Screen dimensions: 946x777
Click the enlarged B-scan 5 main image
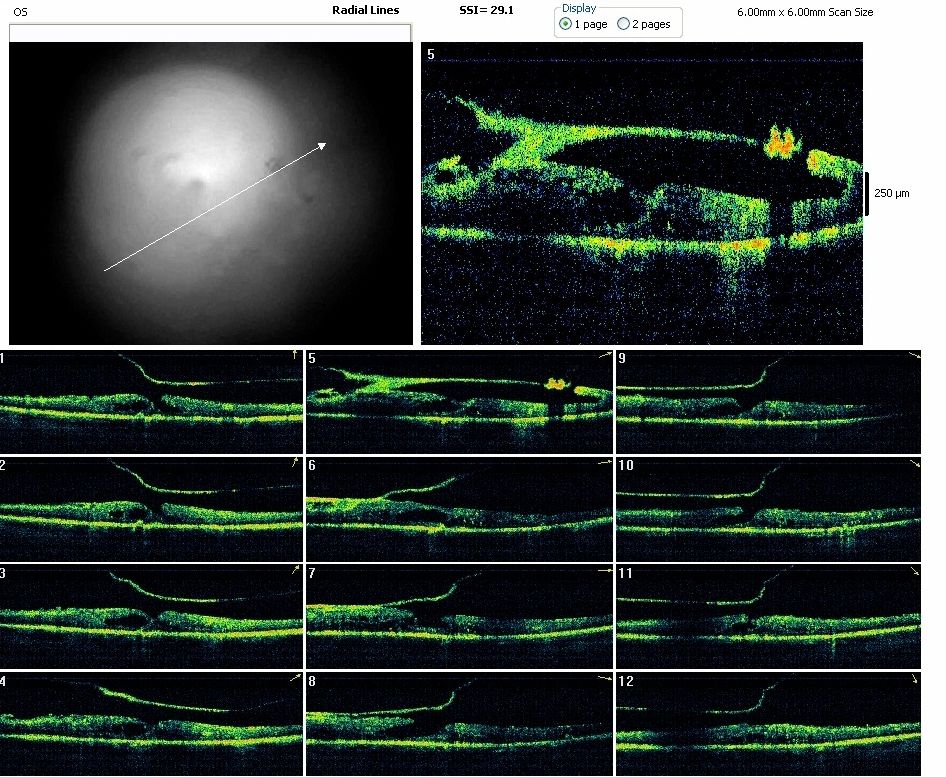coord(641,194)
